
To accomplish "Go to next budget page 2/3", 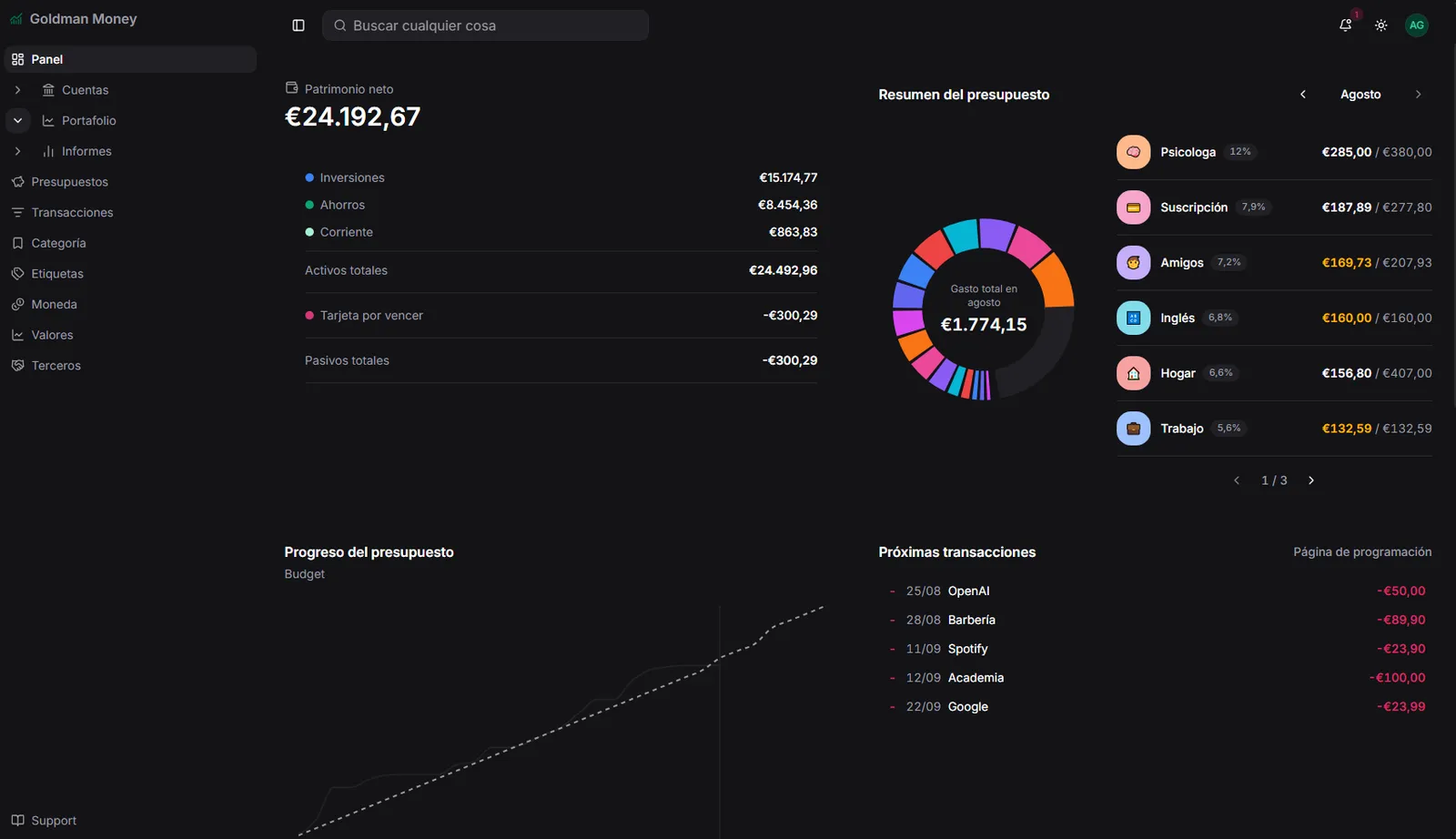I will tap(1311, 480).
